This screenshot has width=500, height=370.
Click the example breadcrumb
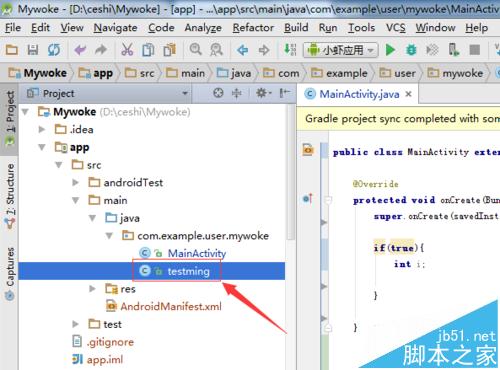click(x=339, y=73)
